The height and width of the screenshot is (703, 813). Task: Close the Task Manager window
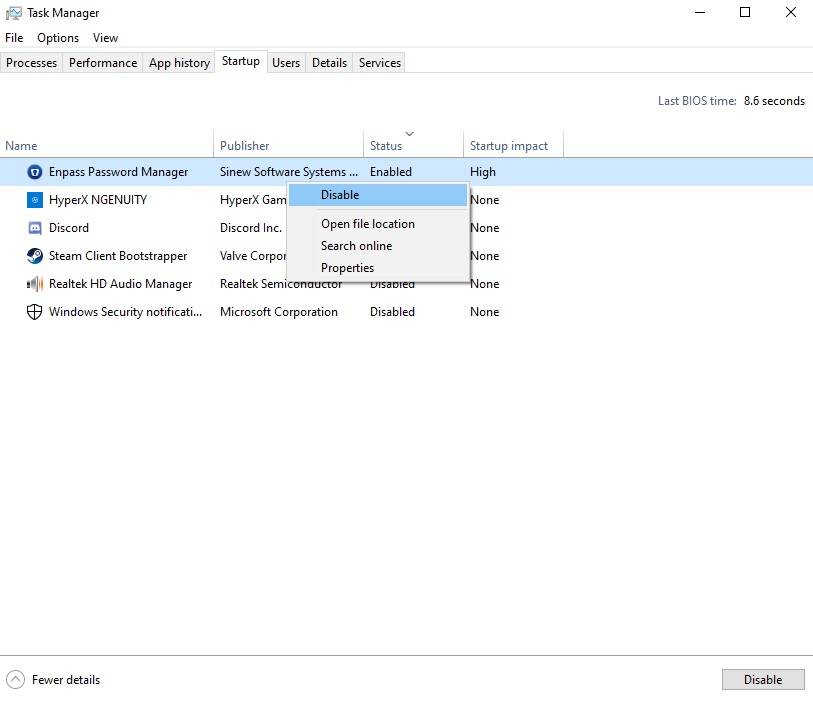click(791, 12)
